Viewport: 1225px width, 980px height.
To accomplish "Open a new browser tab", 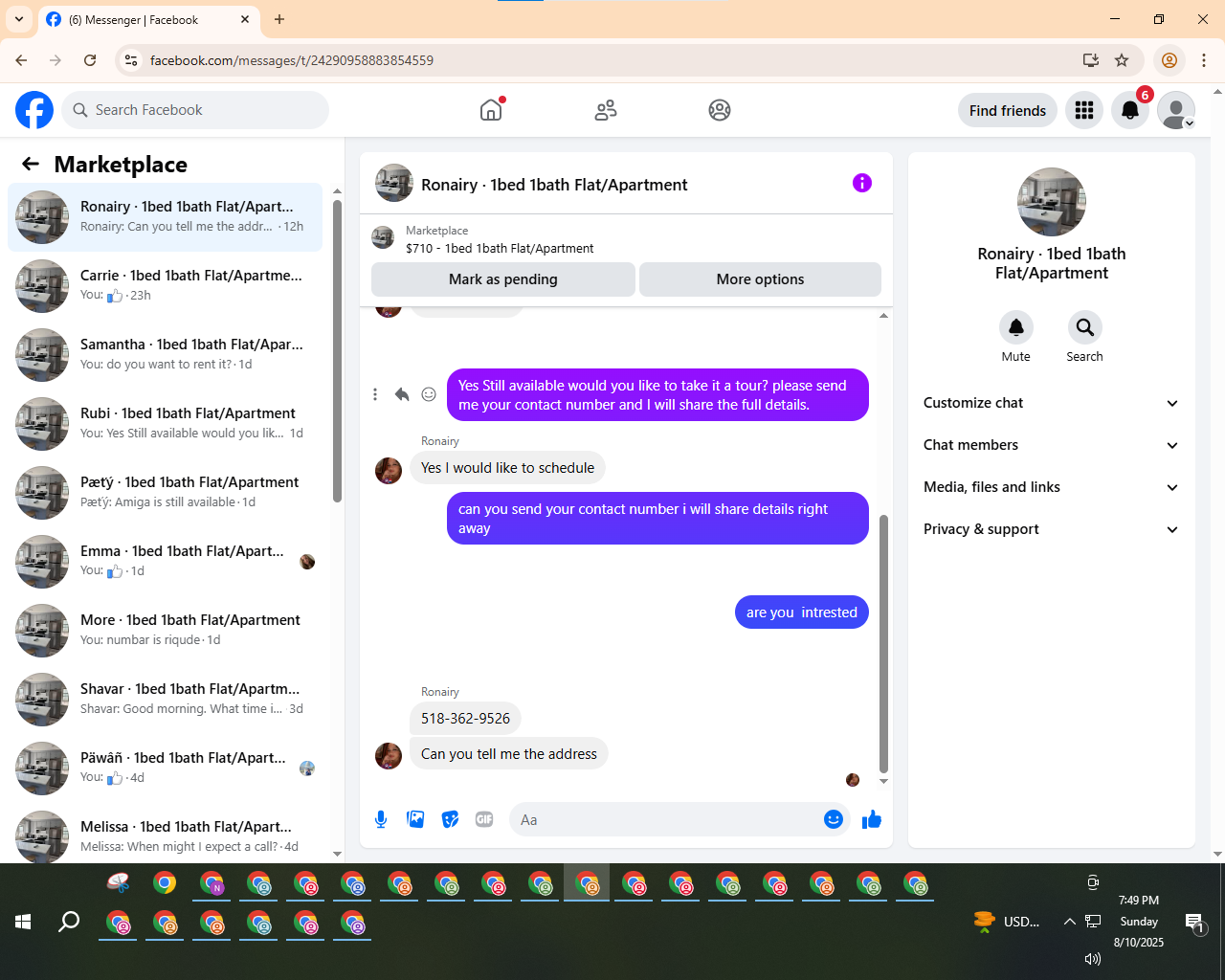I will pyautogui.click(x=279, y=19).
